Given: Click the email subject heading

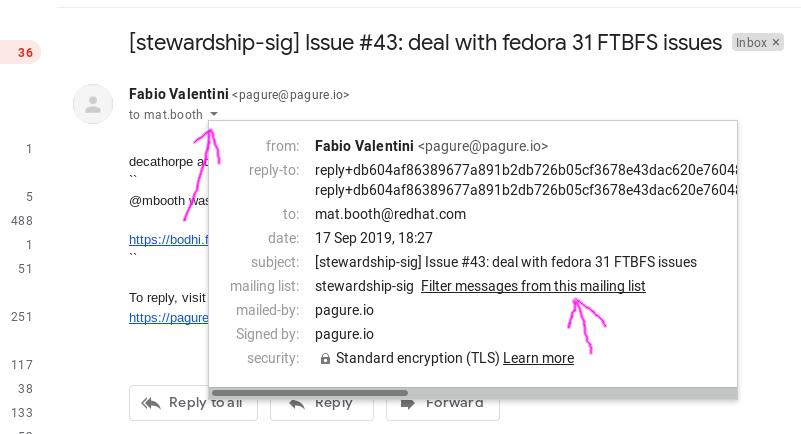Looking at the screenshot, I should (x=425, y=43).
